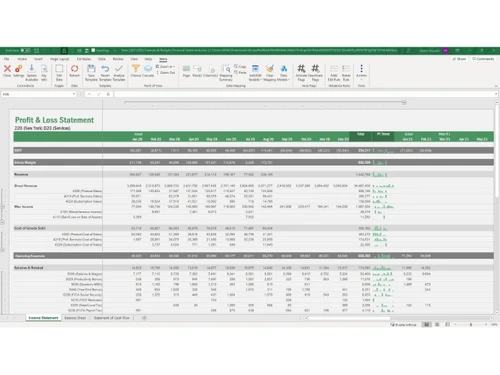Click the Comments button
Image resolution: width=500 pixels, height=375 pixels.
tap(483, 59)
